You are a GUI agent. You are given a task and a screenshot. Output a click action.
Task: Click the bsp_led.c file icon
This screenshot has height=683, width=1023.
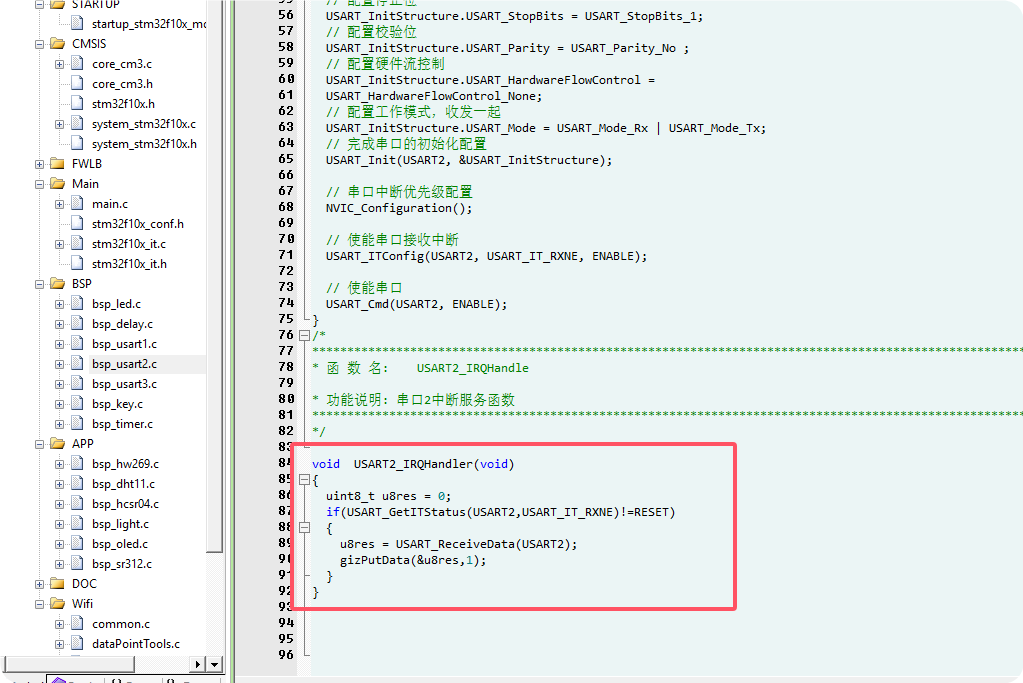click(x=77, y=304)
